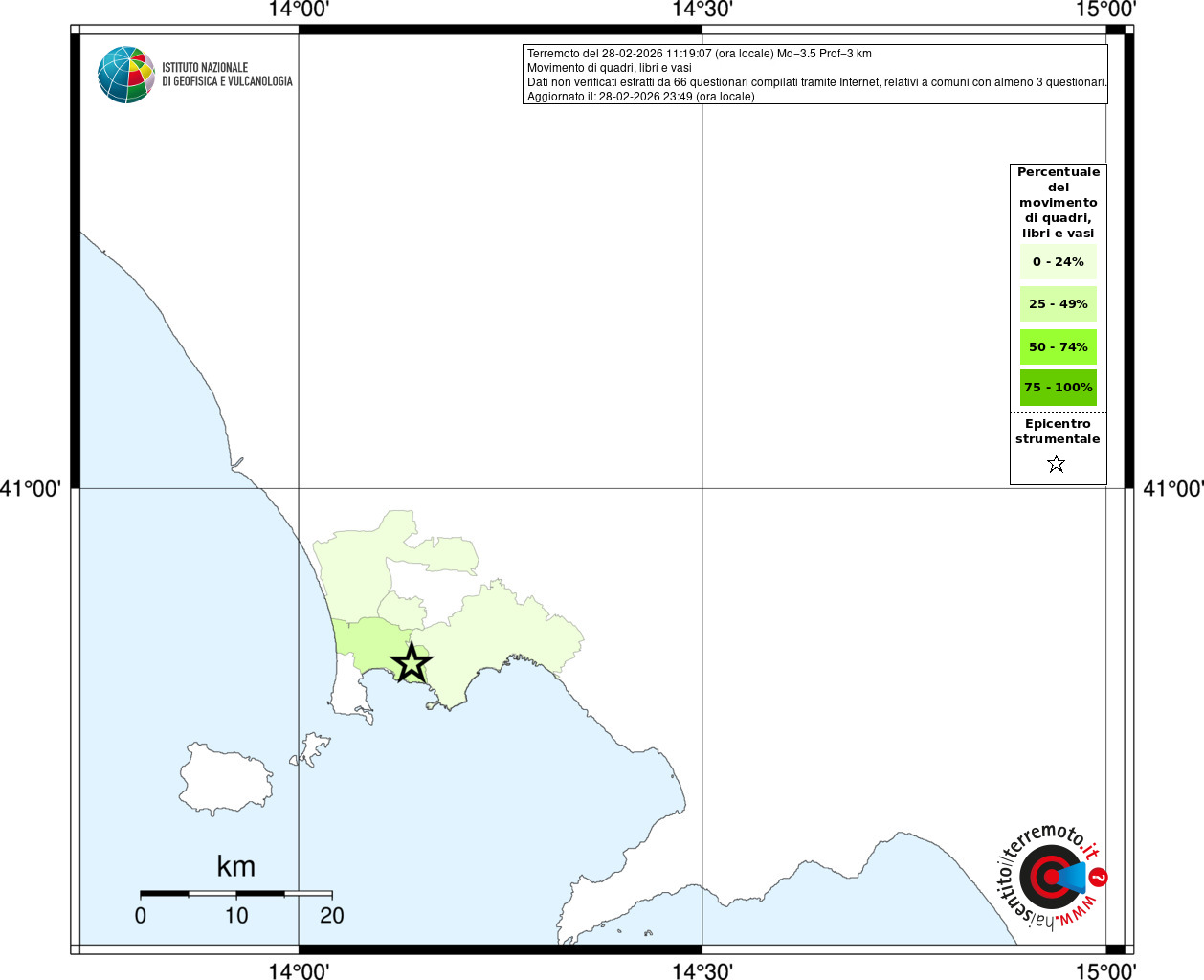Screen dimensions: 1204x980
Task: Click the INGV globe logo
Action: 126,75
